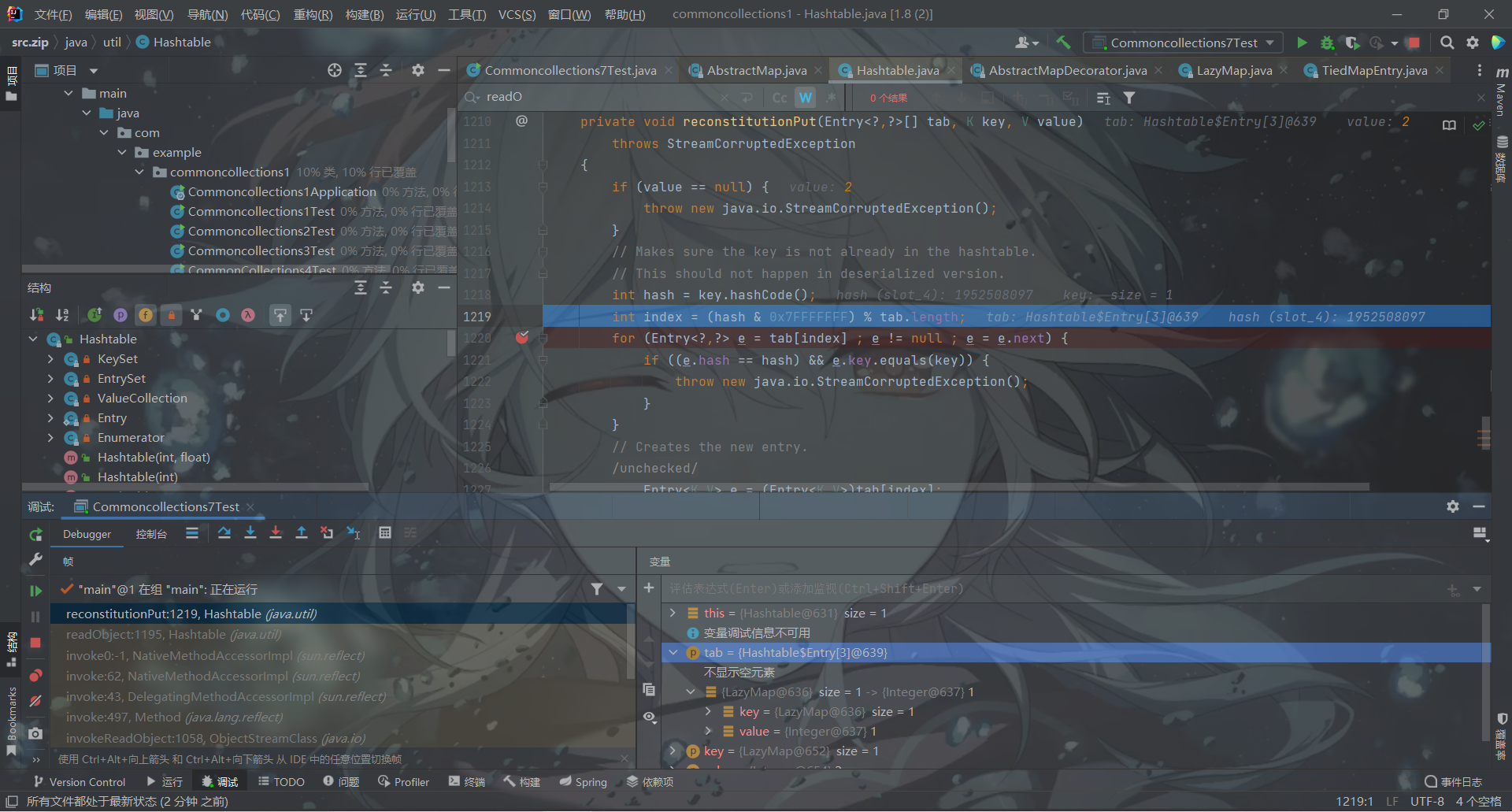Click the Debug bug icon in the top toolbar
The width and height of the screenshot is (1512, 812).
(x=1327, y=43)
